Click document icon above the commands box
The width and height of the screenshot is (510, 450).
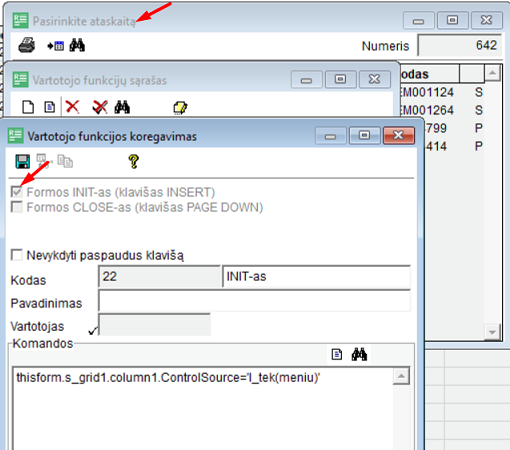pos(337,354)
